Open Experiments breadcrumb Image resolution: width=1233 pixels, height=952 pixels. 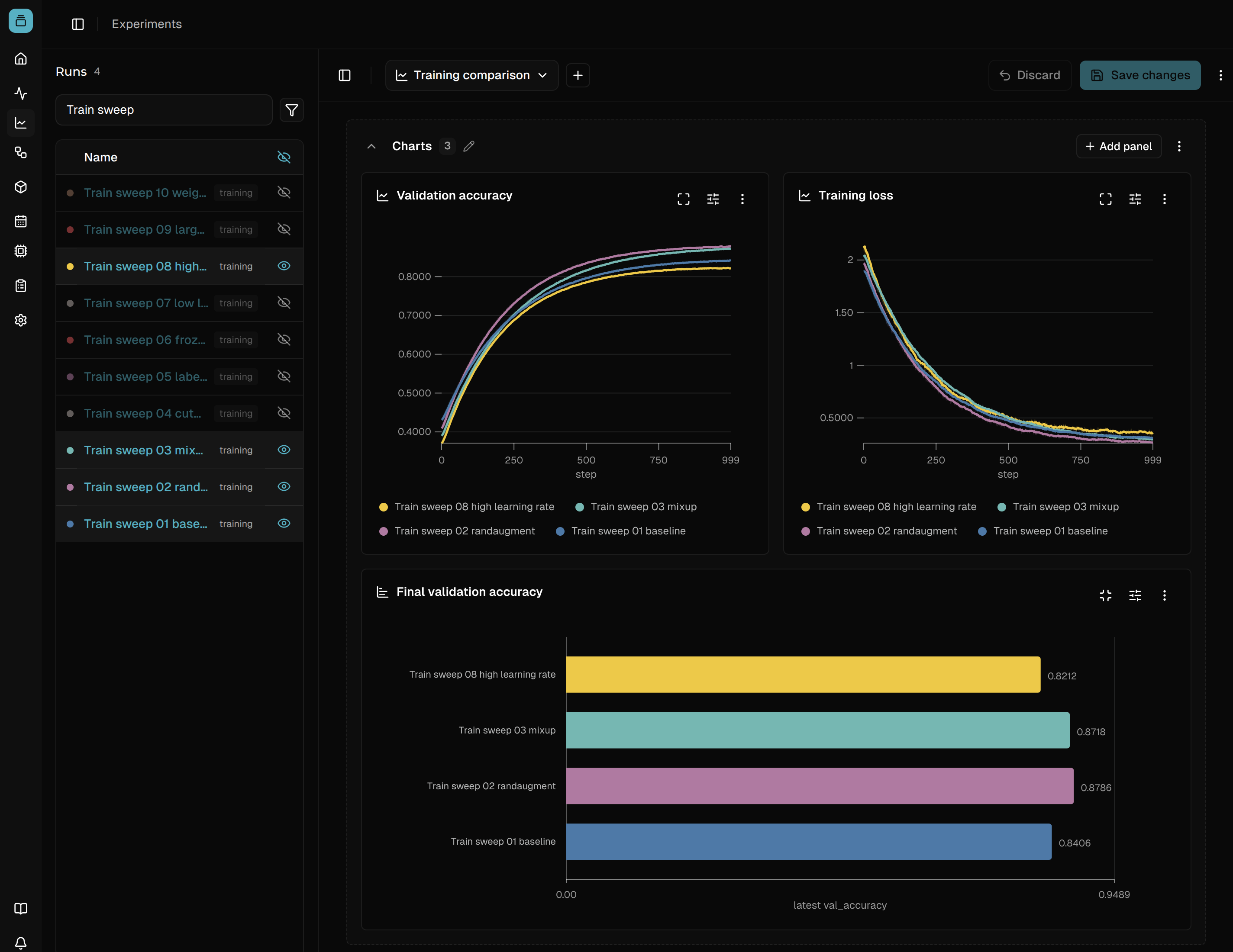[x=147, y=24]
